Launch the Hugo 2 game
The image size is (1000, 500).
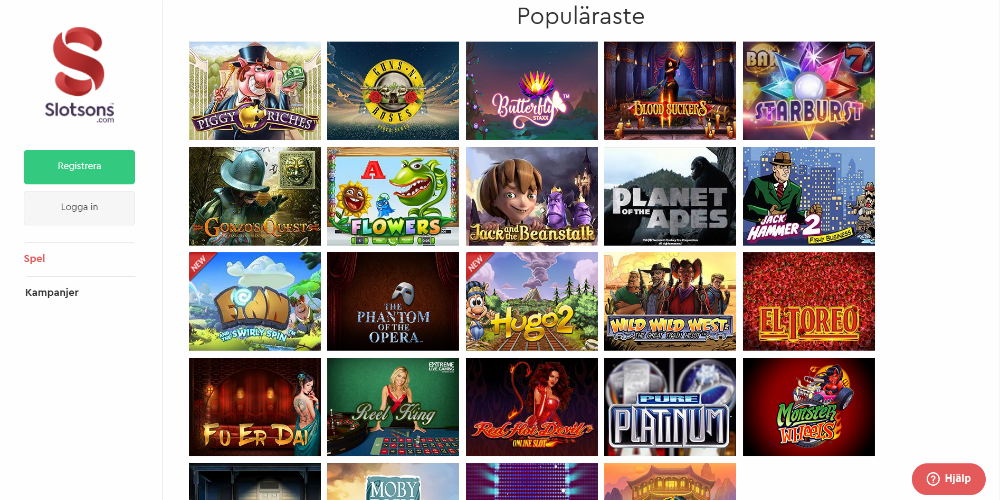point(532,302)
